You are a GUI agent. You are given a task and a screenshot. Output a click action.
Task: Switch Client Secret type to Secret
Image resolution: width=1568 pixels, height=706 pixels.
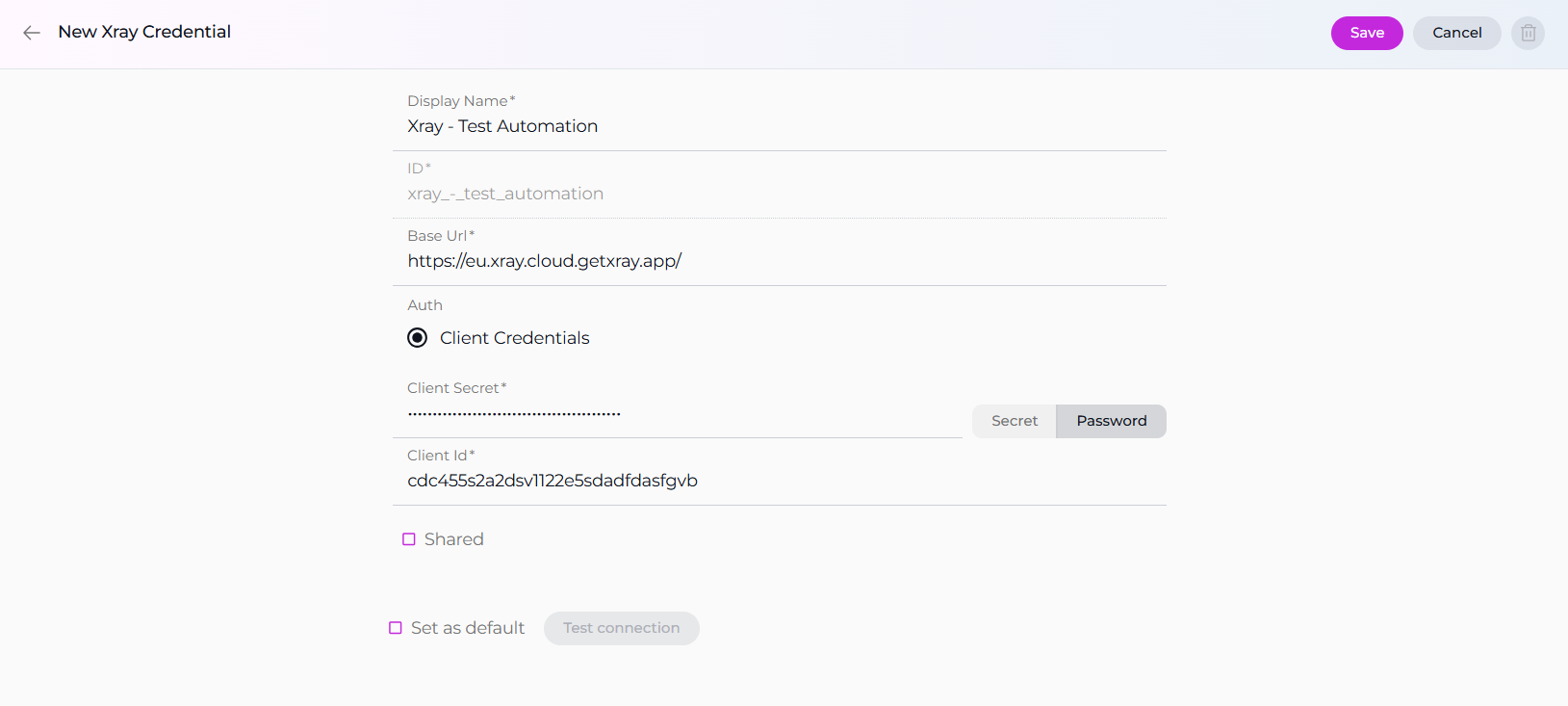point(1014,421)
